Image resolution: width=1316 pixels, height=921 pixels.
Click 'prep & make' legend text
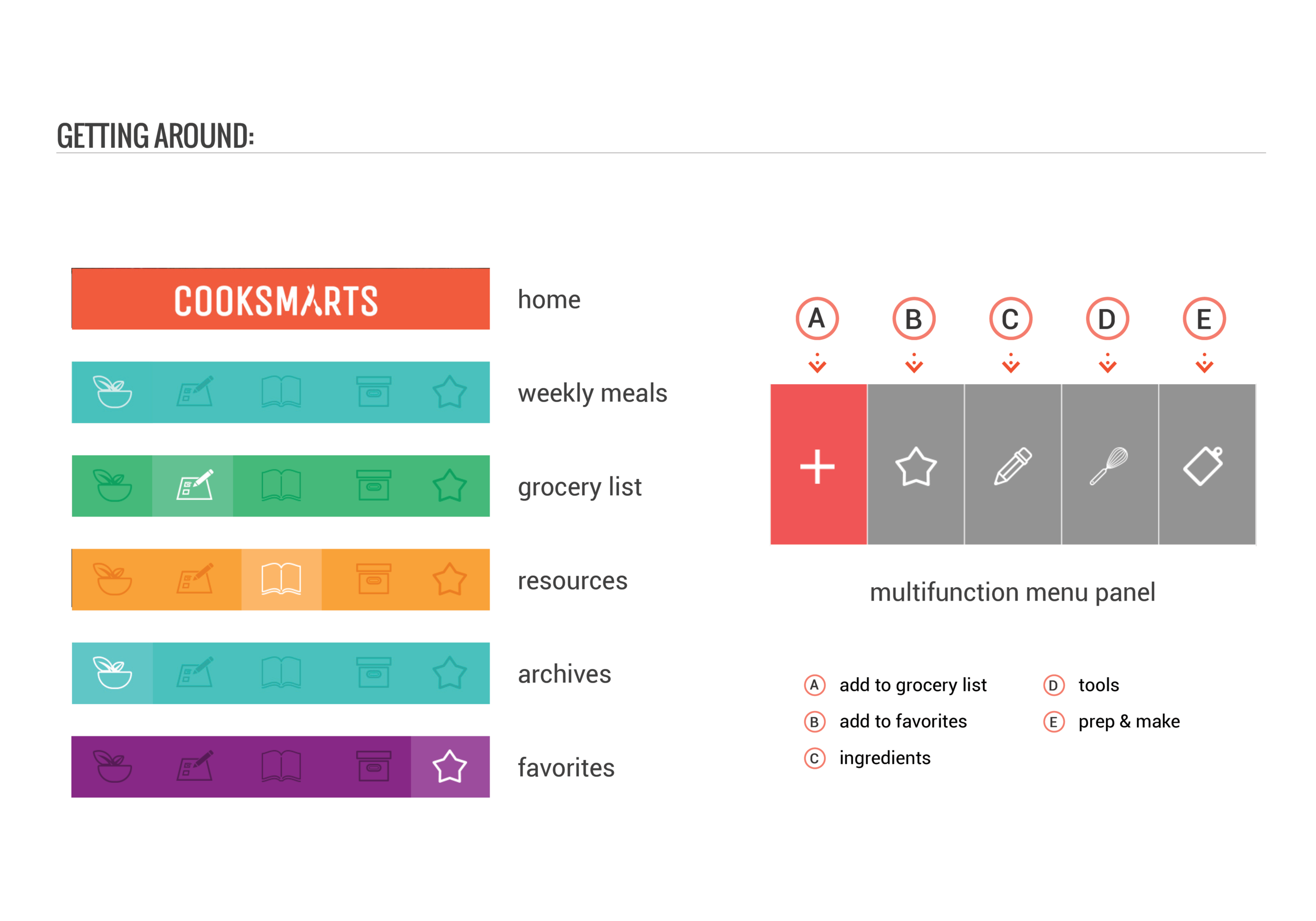1129,722
